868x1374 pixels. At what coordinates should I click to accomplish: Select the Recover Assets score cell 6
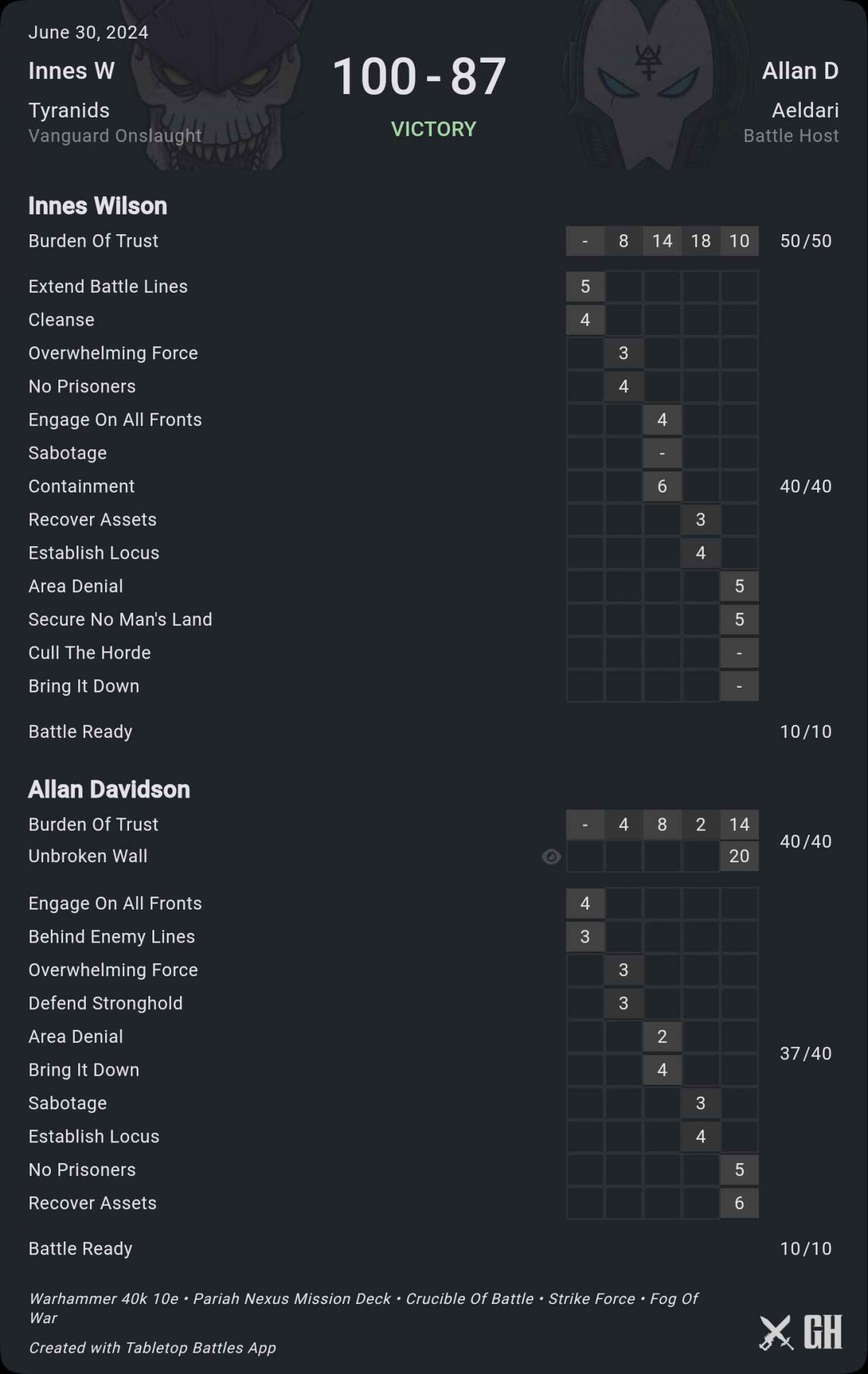tap(739, 1203)
